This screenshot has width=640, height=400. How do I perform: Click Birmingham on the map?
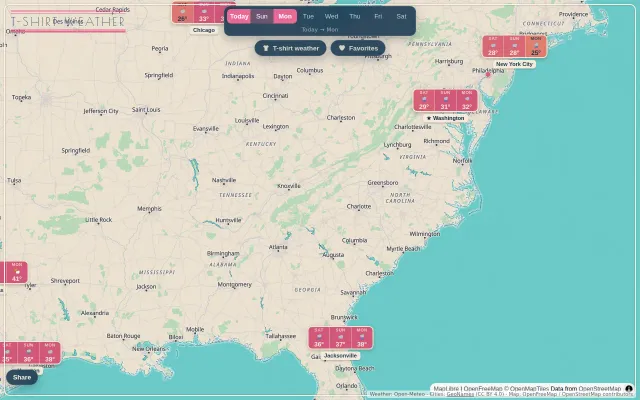(x=223, y=253)
